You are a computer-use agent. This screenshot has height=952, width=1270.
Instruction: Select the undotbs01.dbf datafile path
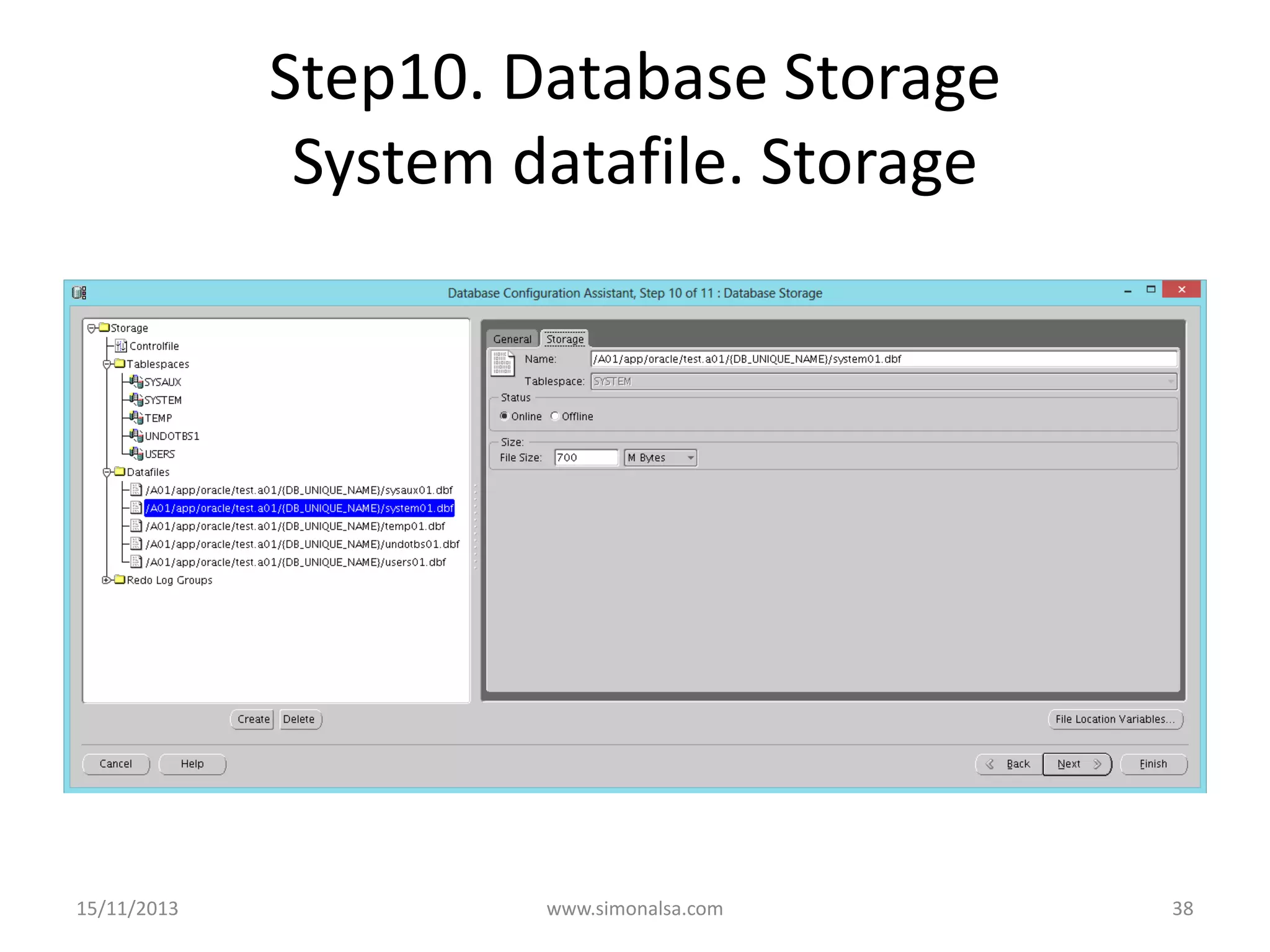coord(303,544)
